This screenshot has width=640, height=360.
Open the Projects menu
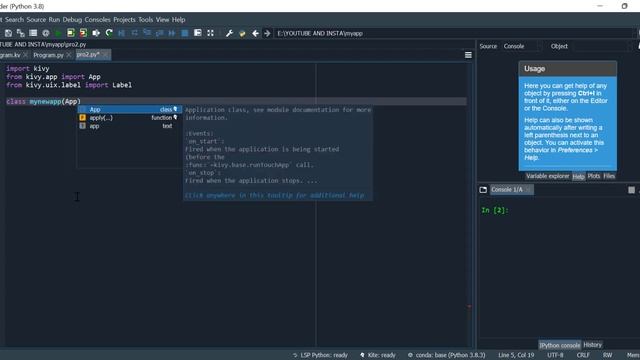124,20
